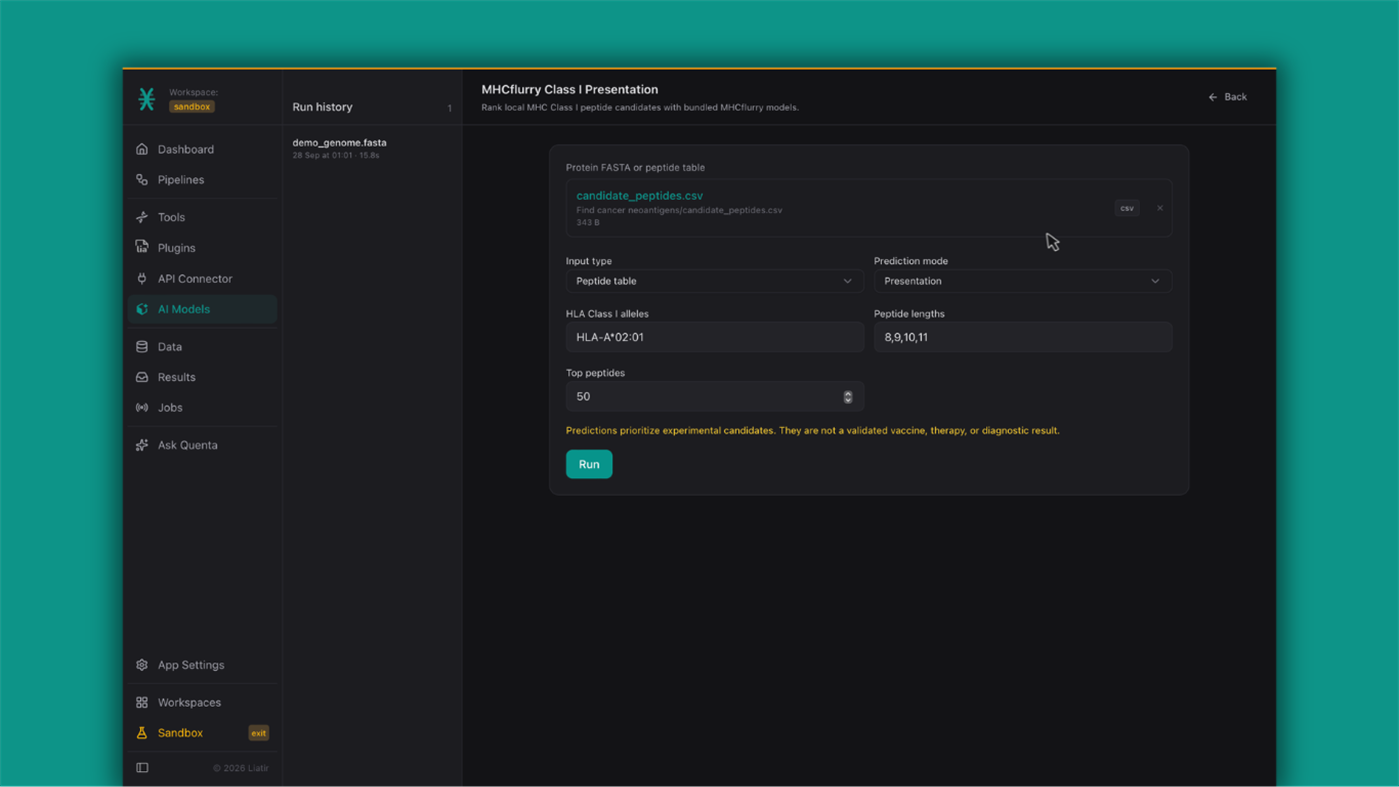Click the Run history heading
The width and height of the screenshot is (1399, 787).
(322, 107)
